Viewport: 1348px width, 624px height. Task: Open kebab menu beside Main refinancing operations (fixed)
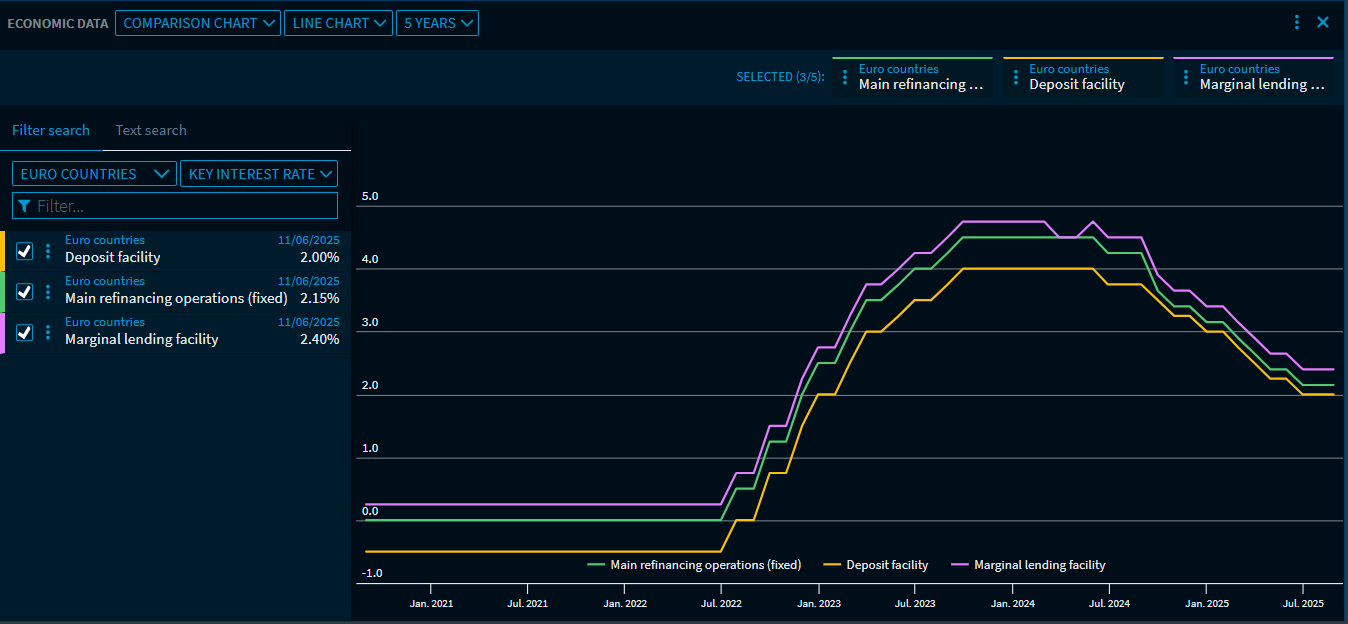coord(48,291)
